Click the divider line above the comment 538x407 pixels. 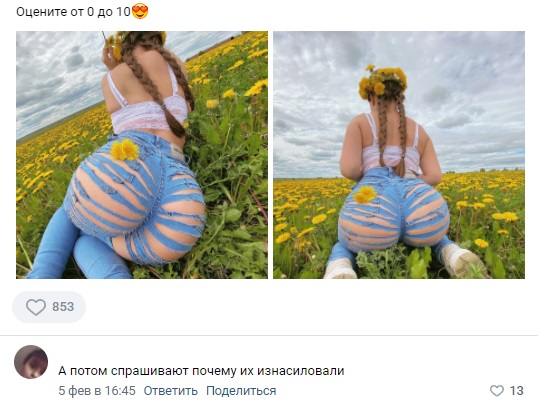(269, 335)
